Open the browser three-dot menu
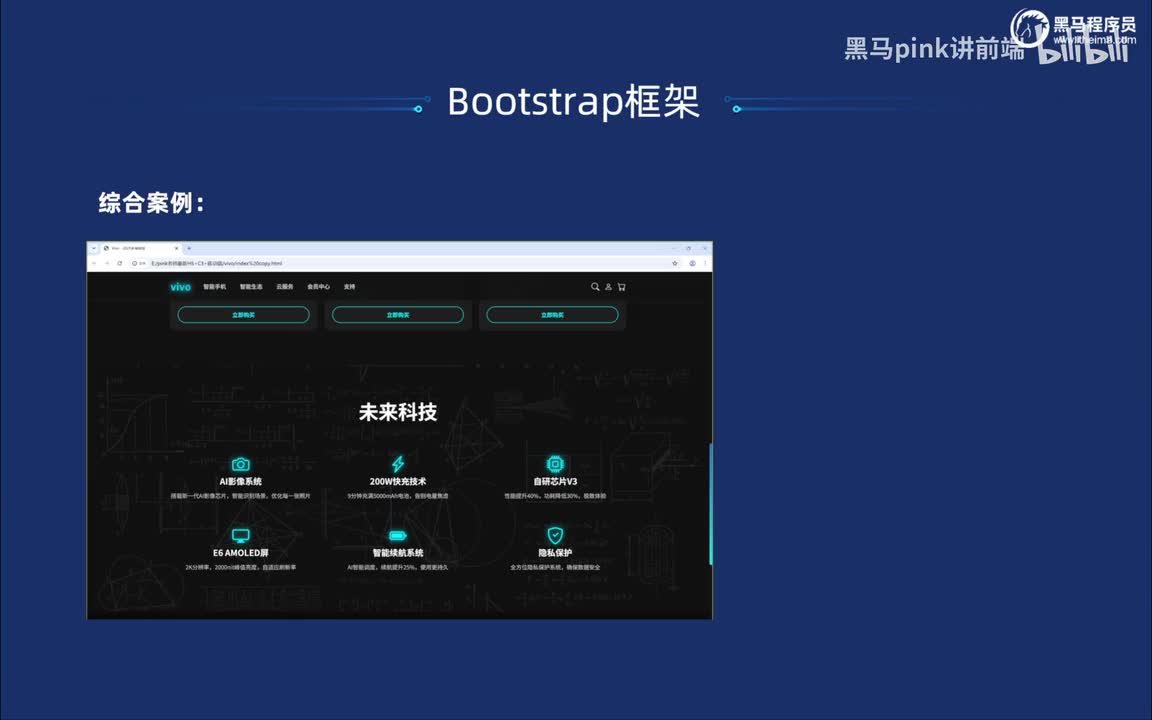The height and width of the screenshot is (720, 1152). (x=705, y=263)
